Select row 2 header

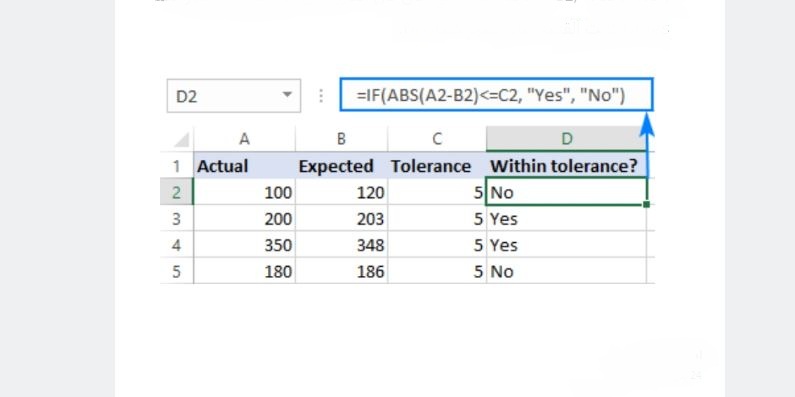[x=176, y=192]
